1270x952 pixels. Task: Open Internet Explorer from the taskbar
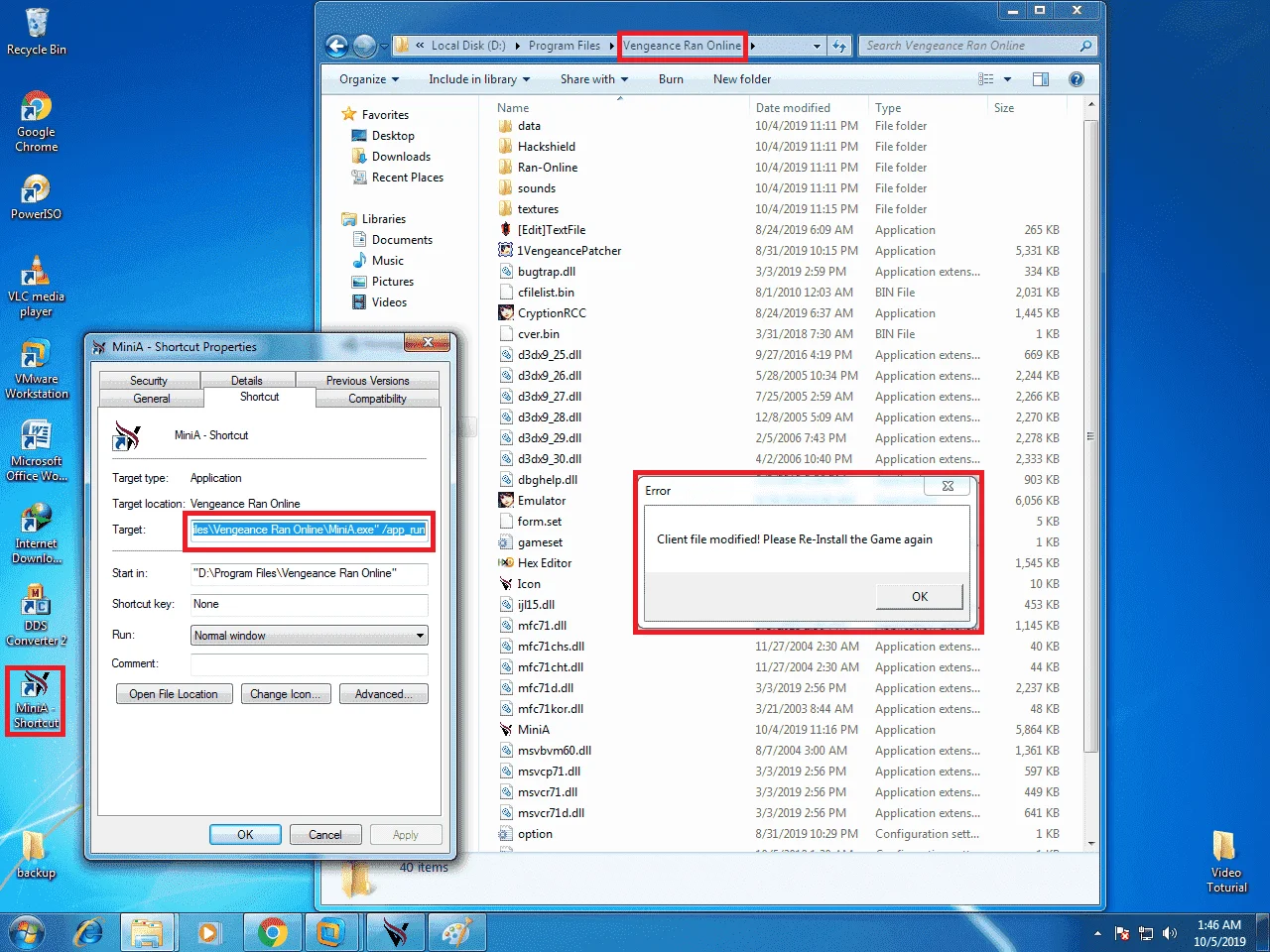coord(88,933)
